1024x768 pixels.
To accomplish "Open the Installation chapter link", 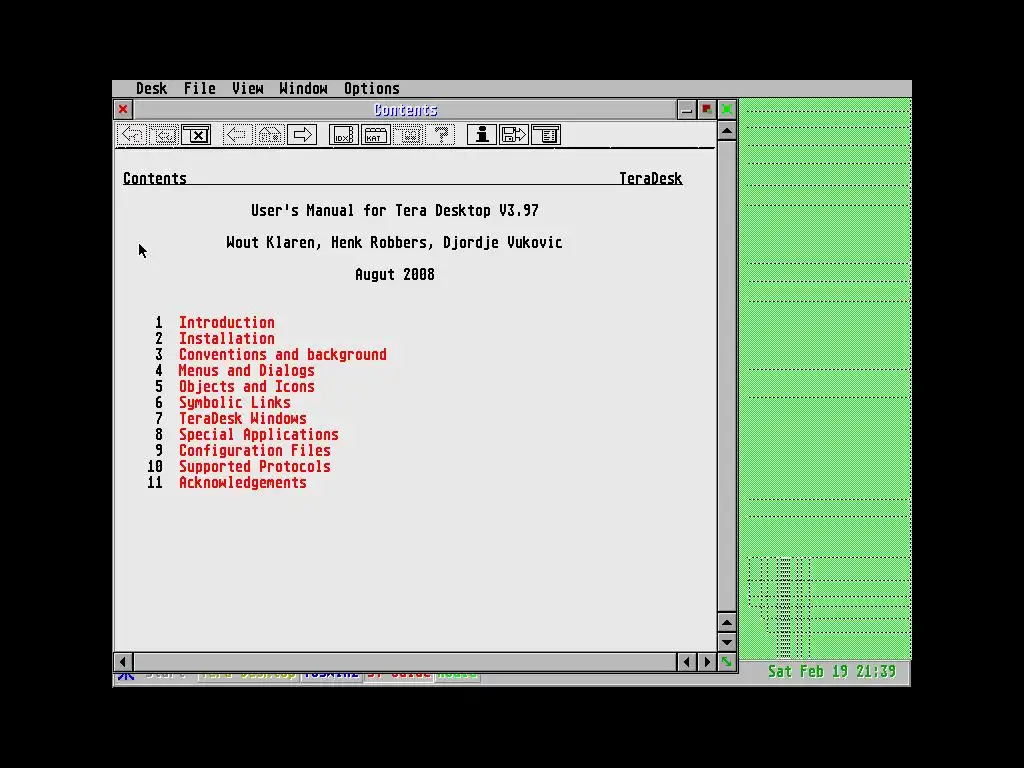I will 227,338.
